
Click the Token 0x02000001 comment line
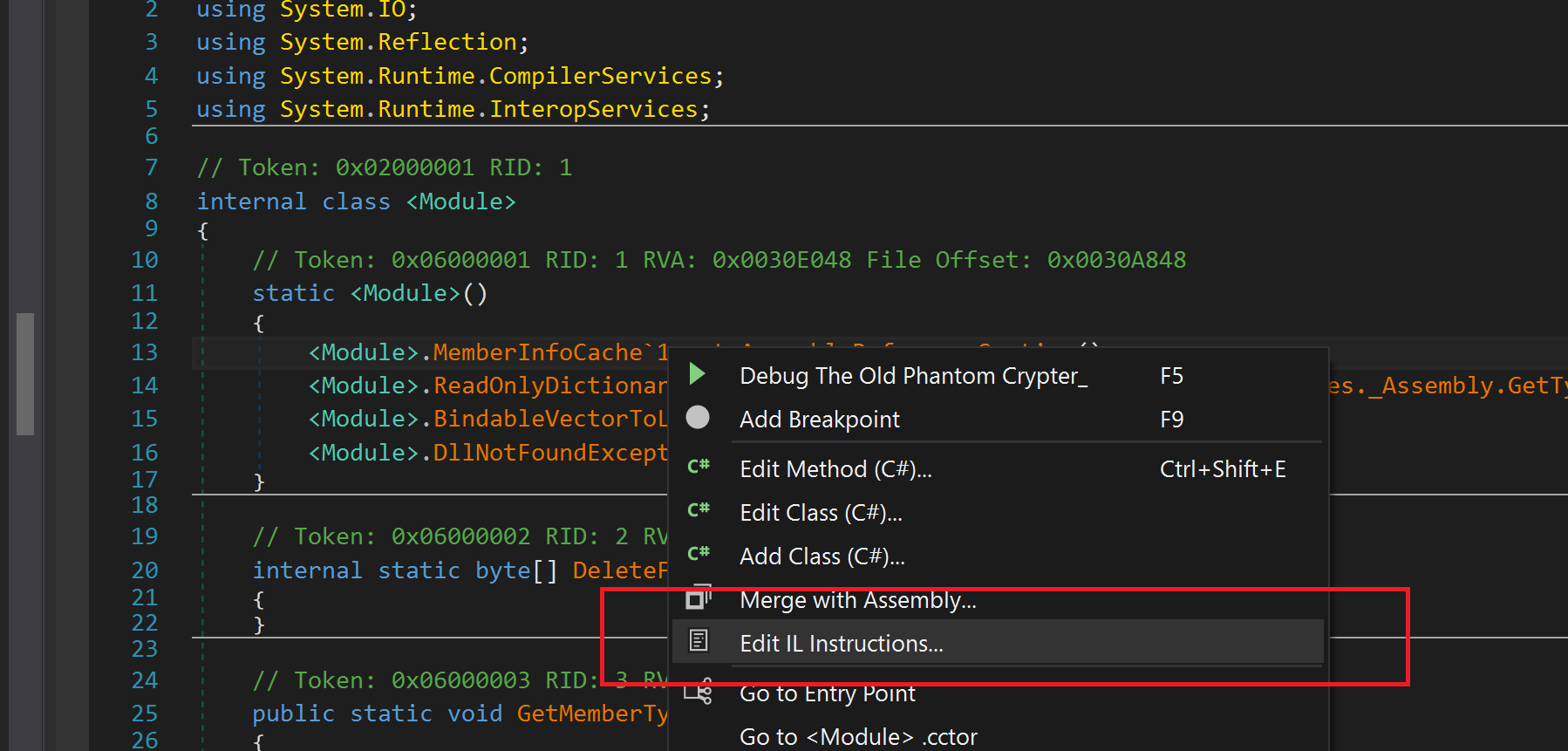pos(384,167)
